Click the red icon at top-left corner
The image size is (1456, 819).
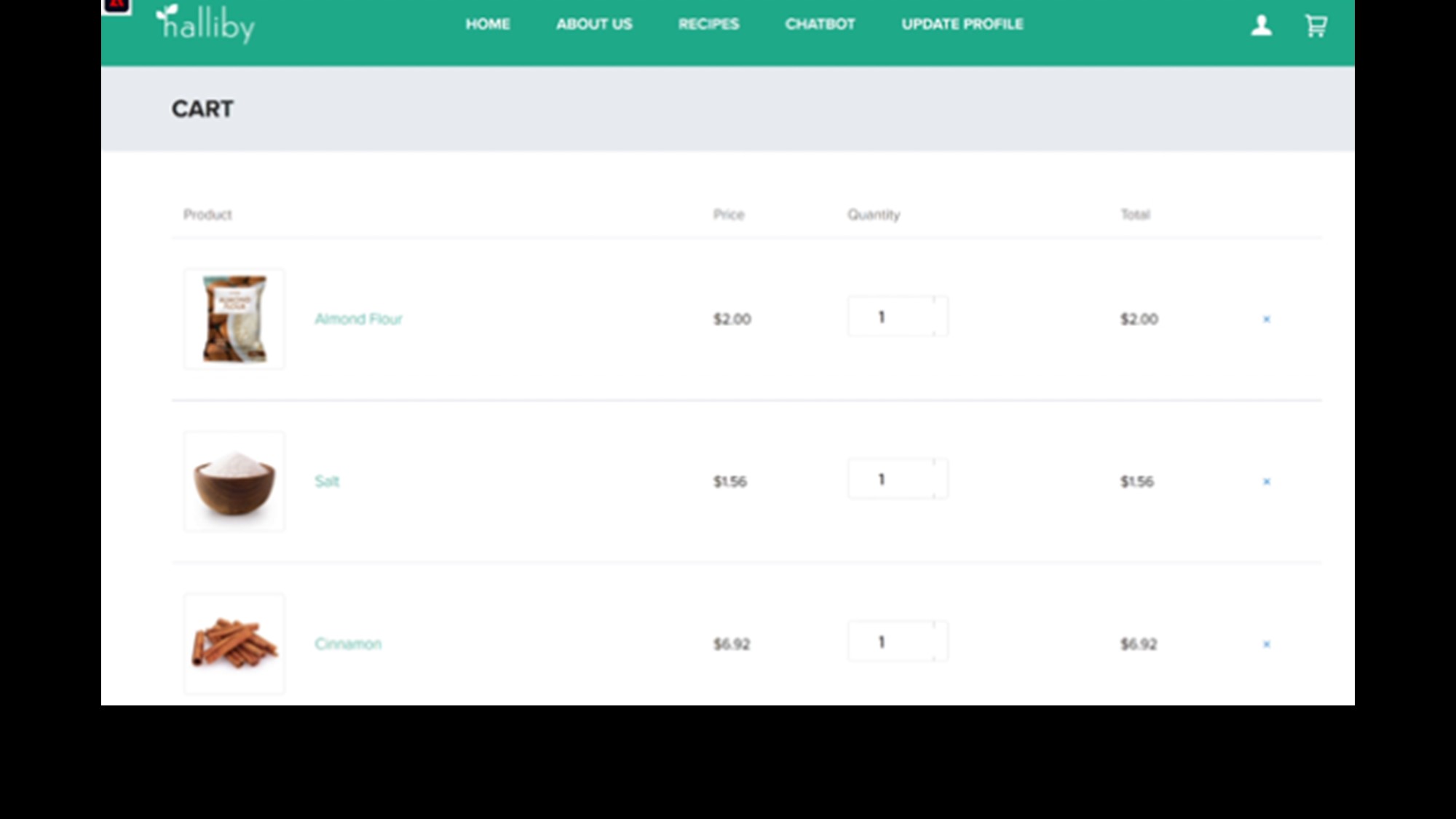click(116, 6)
